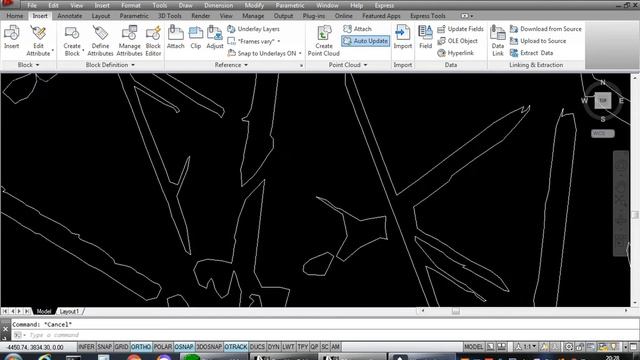Open the Data Link tool
Screen dimensions: 640x360
(498, 41)
